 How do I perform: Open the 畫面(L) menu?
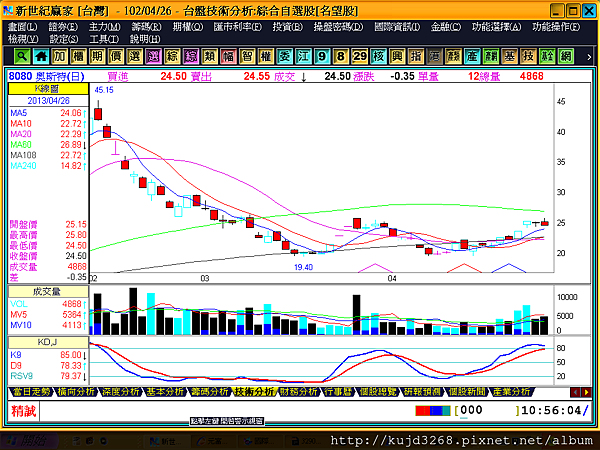[23, 27]
